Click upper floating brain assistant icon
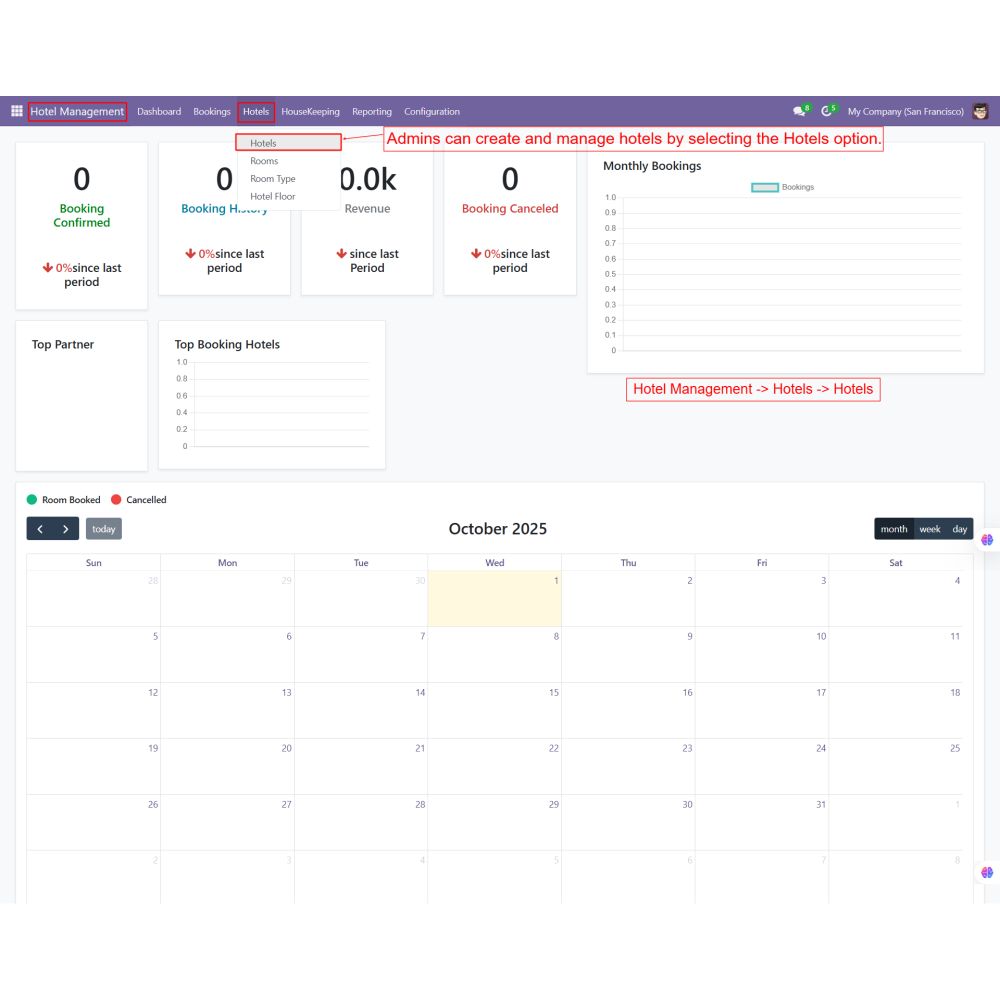Image resolution: width=1000 pixels, height=1000 pixels. (x=987, y=539)
